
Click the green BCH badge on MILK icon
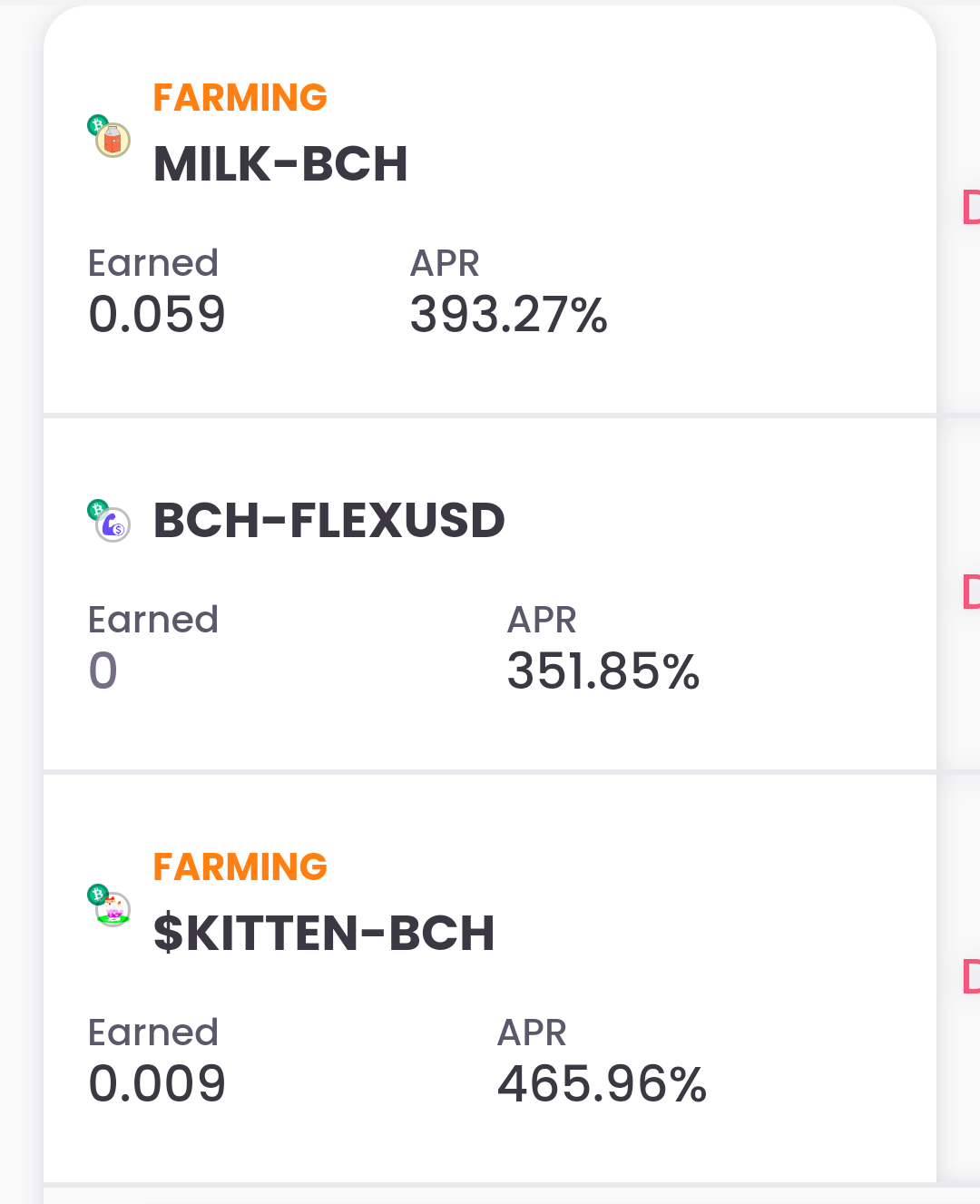(97, 124)
